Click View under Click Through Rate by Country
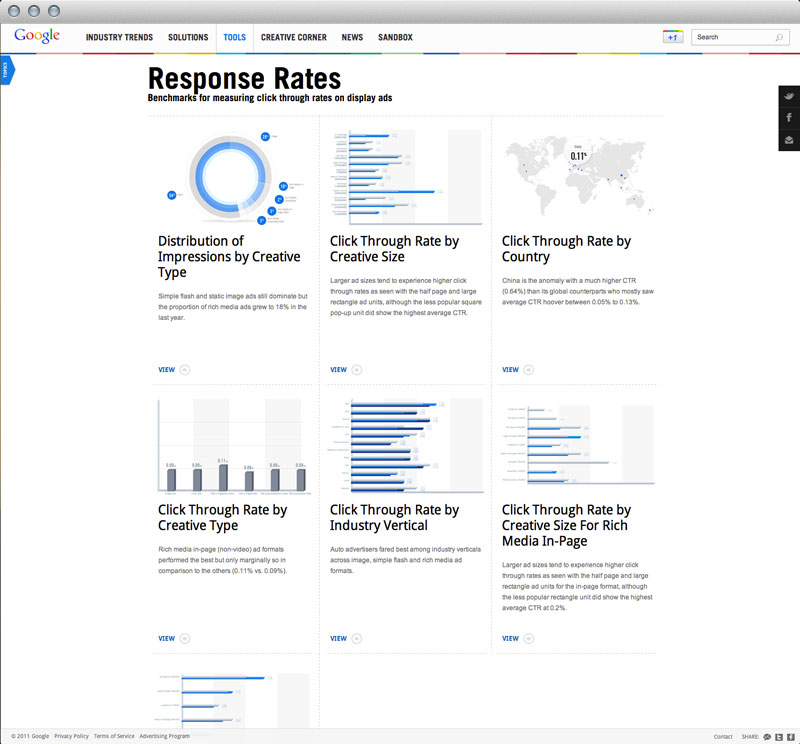This screenshot has height=744, width=800. [x=511, y=370]
